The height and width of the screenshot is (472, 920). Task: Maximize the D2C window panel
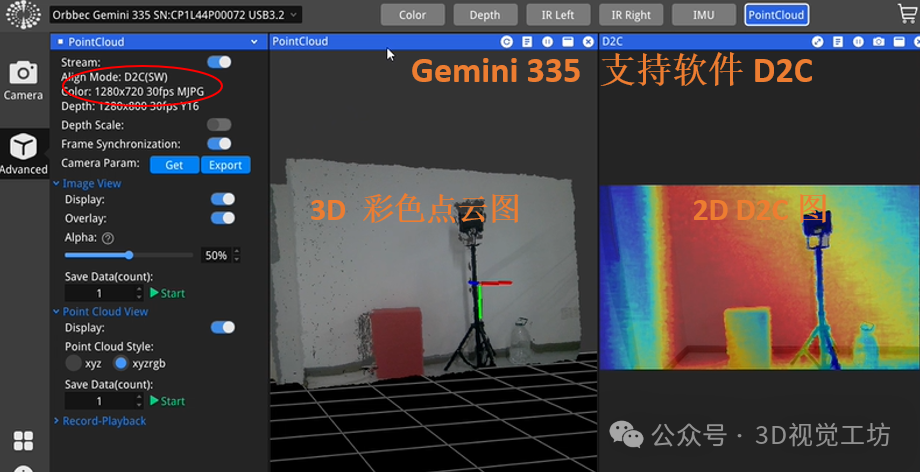899,42
